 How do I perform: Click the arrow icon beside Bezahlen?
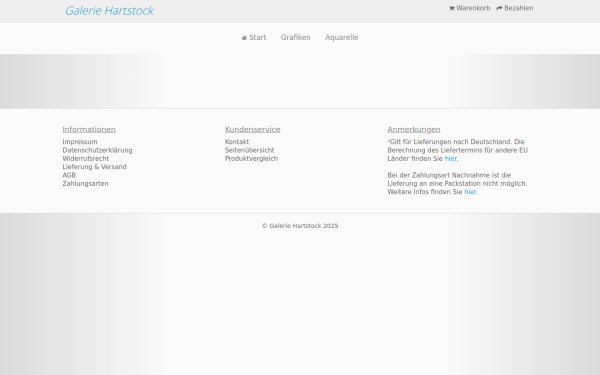pyautogui.click(x=499, y=8)
